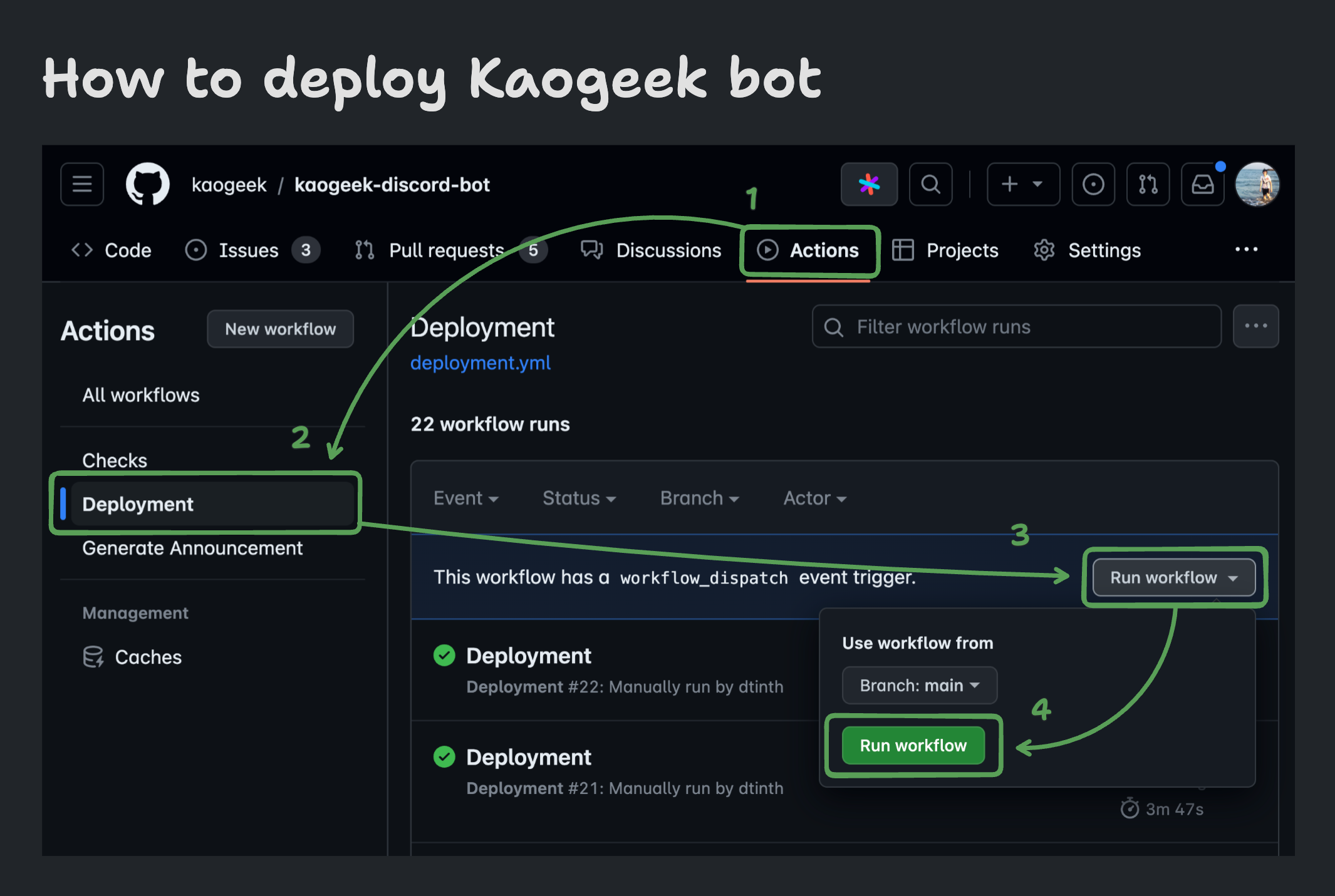The height and width of the screenshot is (896, 1335).
Task: Click the Deployment page heading
Action: pos(482,327)
